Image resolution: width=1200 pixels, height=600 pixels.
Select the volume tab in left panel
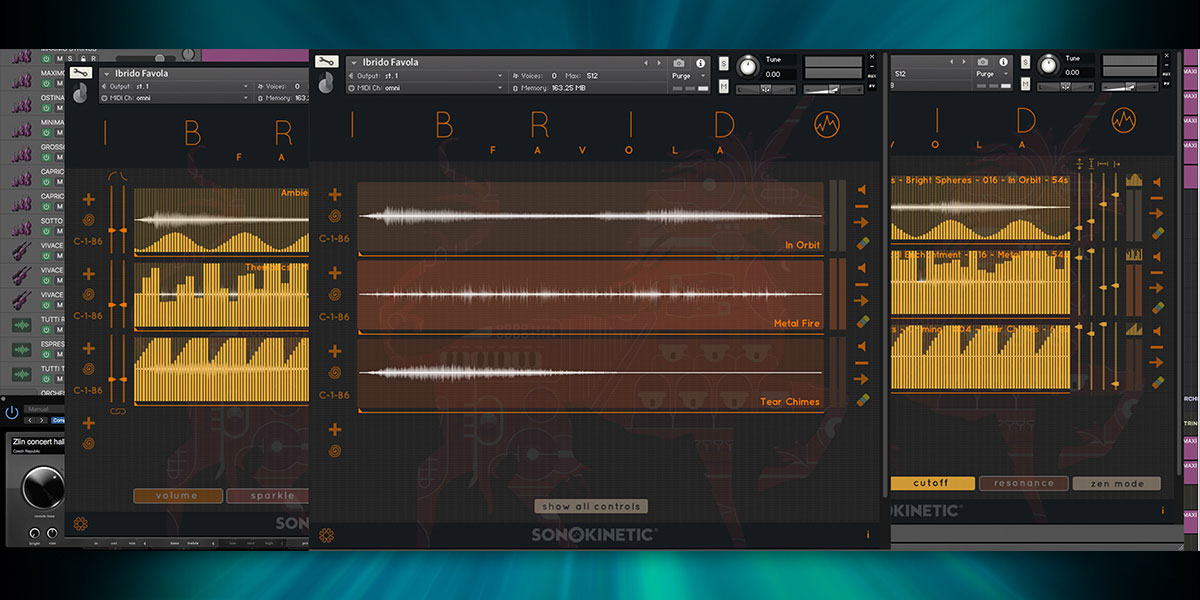point(176,495)
